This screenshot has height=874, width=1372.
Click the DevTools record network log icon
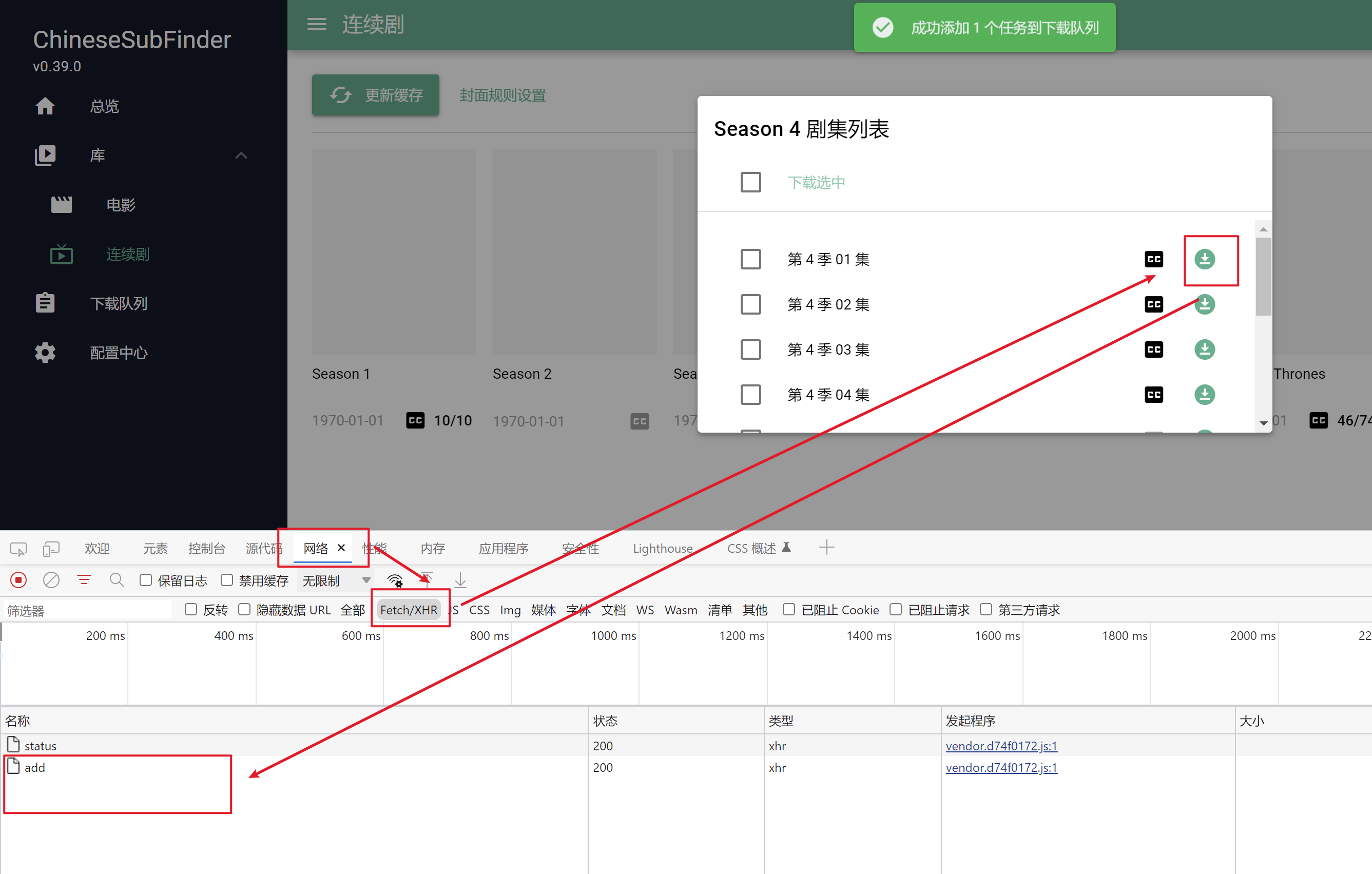(19, 580)
